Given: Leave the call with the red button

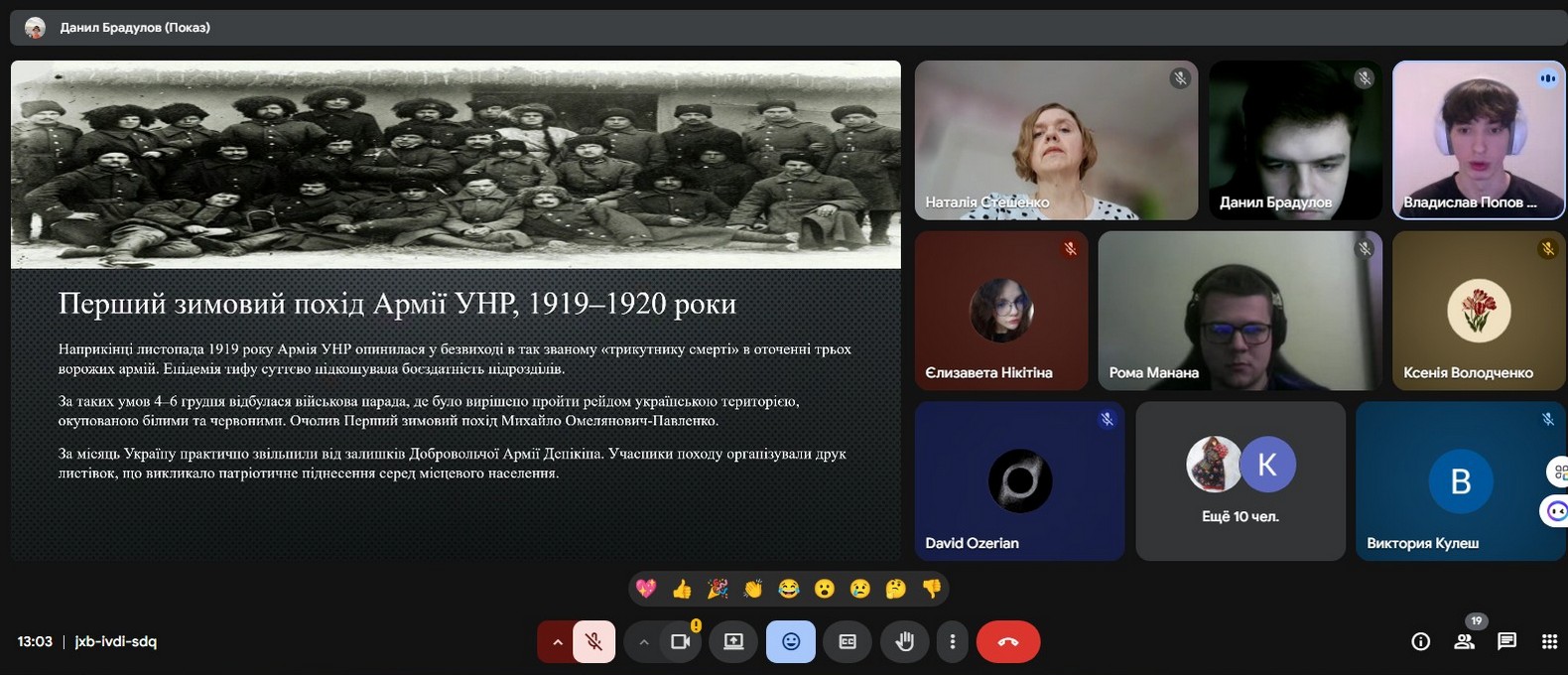Looking at the screenshot, I should (x=1007, y=642).
